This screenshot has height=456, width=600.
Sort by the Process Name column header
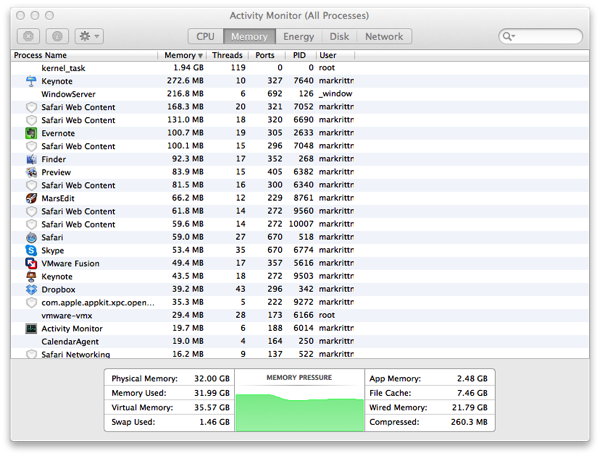[84, 55]
